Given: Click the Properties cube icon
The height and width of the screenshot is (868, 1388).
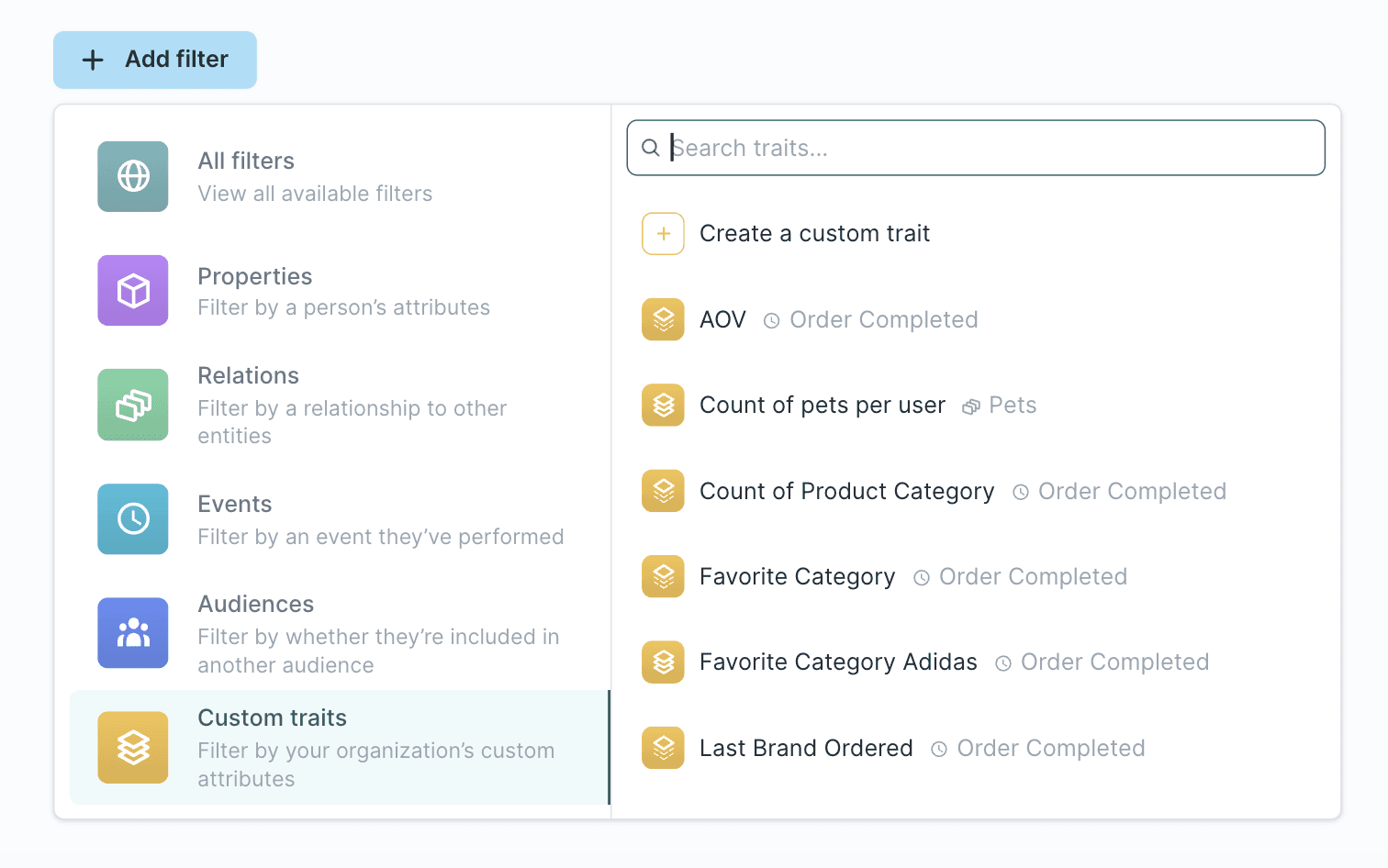Looking at the screenshot, I should pyautogui.click(x=132, y=291).
